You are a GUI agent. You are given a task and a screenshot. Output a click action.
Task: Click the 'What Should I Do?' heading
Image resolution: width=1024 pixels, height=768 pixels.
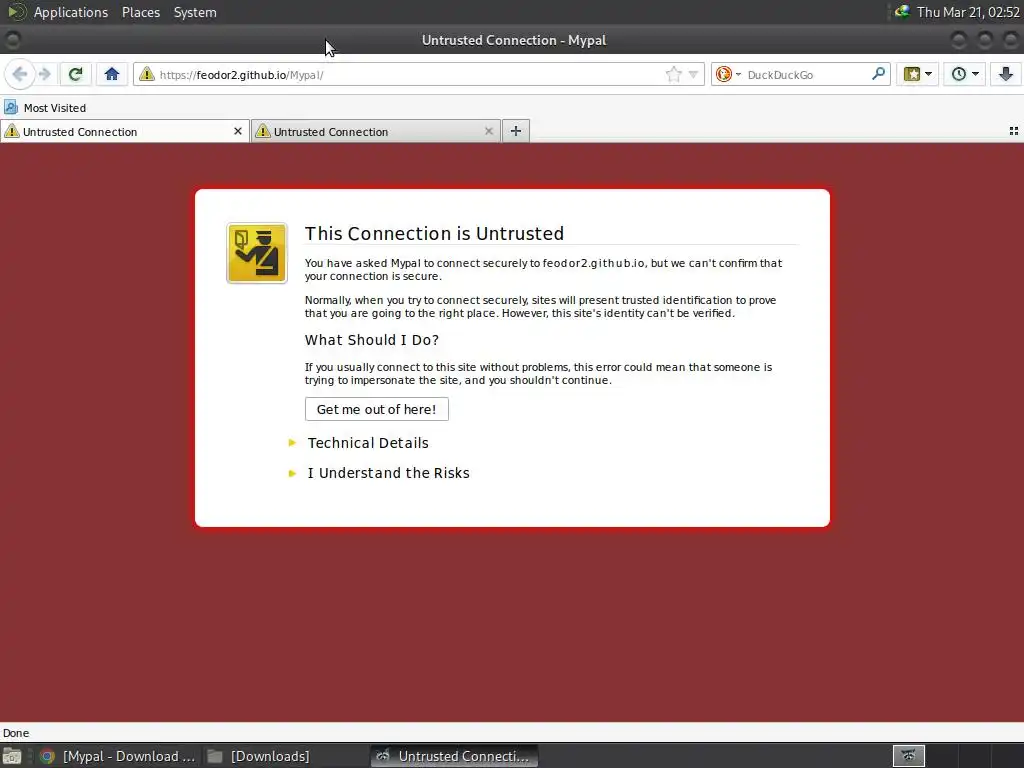[x=372, y=340]
